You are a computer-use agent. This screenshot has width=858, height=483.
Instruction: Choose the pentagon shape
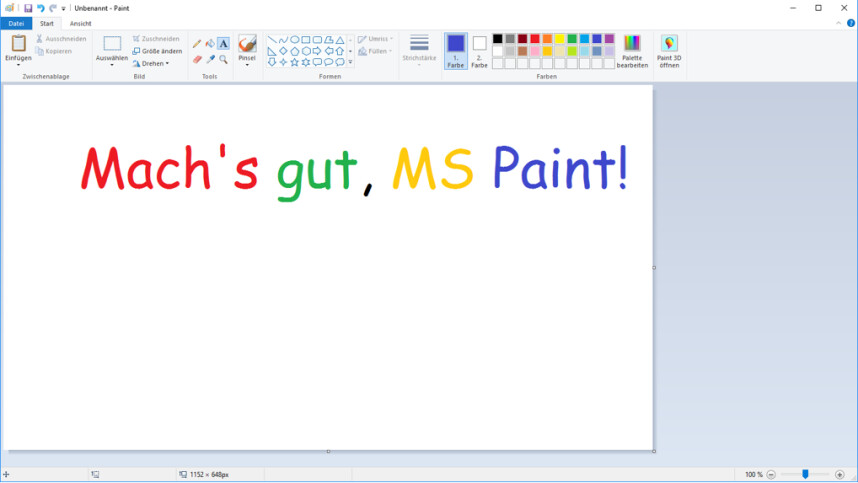point(294,51)
